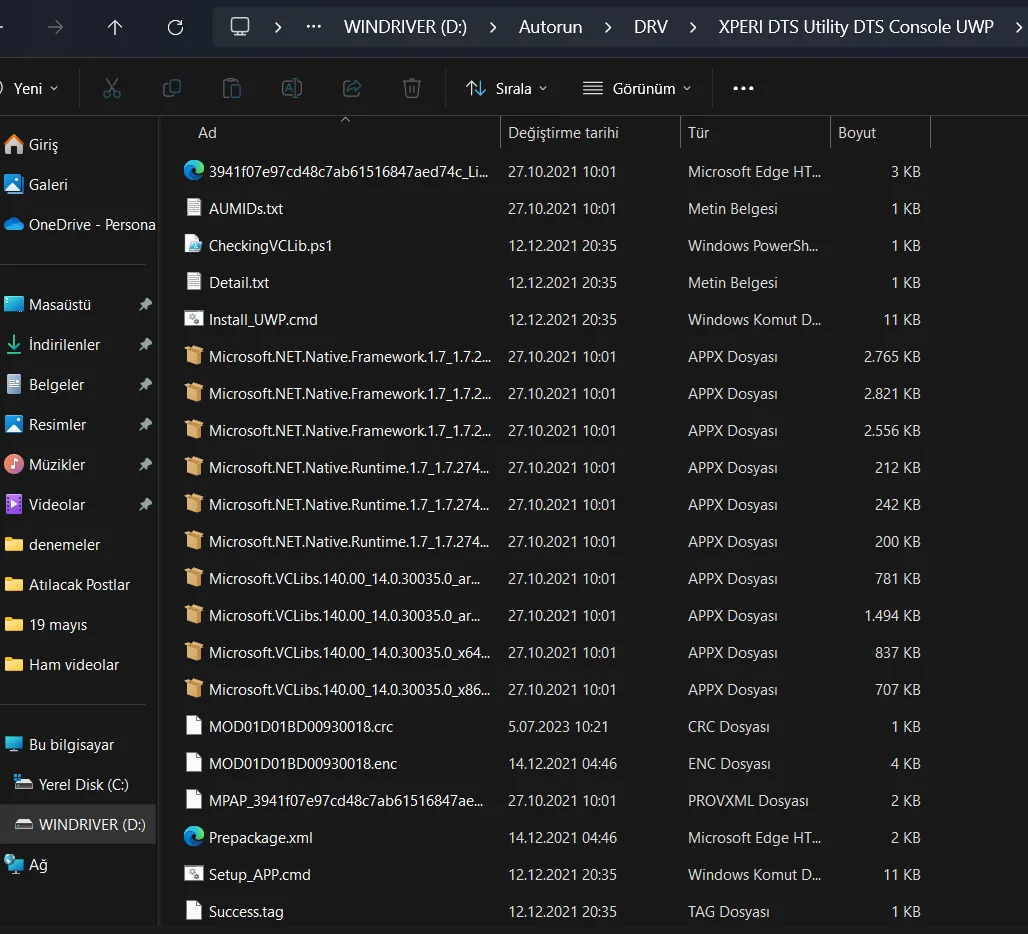The width and height of the screenshot is (1028, 934).
Task: Click the Cut scissors icon in toolbar
Action: coord(112,88)
